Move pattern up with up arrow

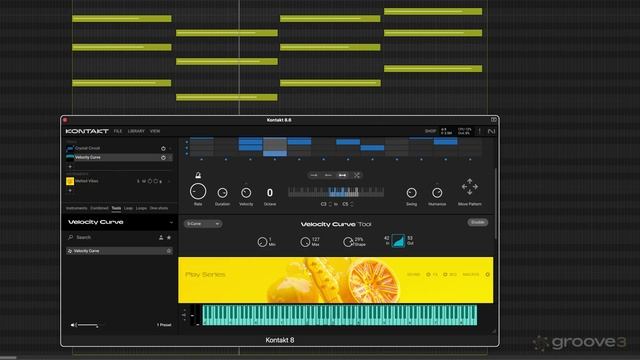click(470, 180)
